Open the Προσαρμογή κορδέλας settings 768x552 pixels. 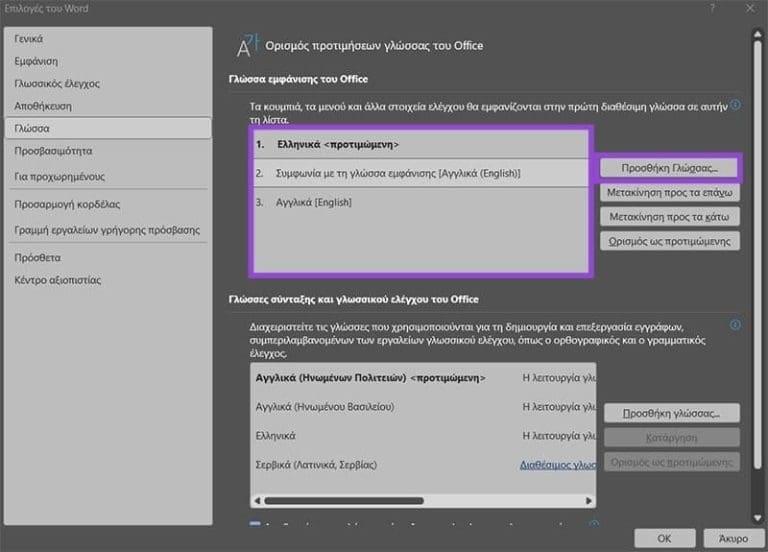pyautogui.click(x=67, y=204)
